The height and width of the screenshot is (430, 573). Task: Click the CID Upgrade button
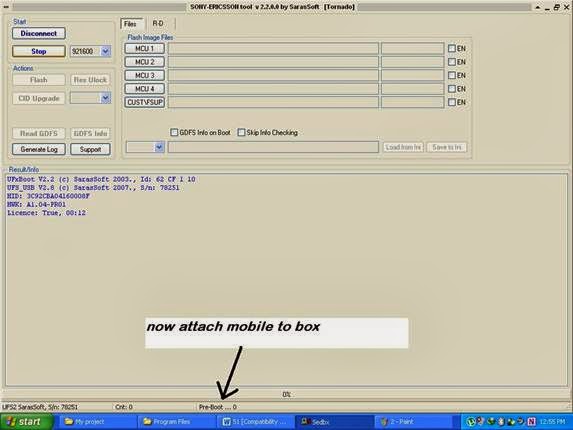click(39, 98)
